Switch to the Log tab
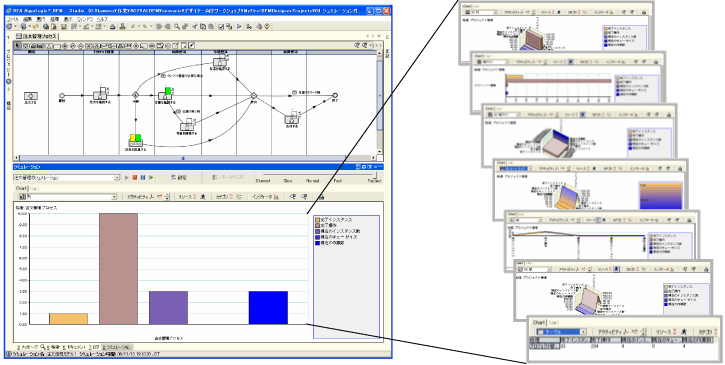725x365 pixels. click(x=34, y=188)
